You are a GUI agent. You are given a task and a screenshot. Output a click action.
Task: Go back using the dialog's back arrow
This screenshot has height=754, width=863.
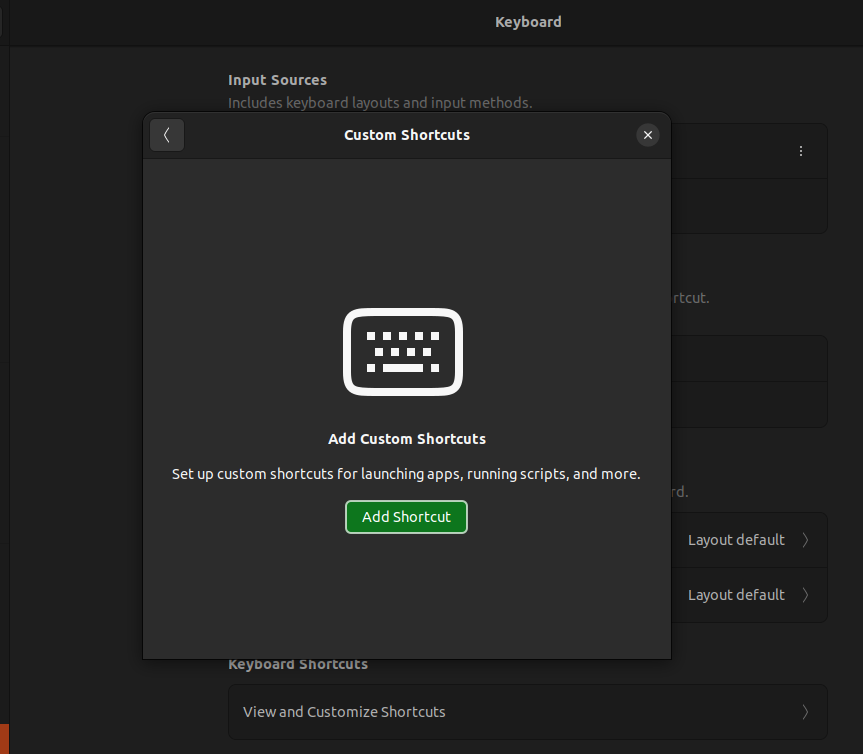[x=167, y=135]
